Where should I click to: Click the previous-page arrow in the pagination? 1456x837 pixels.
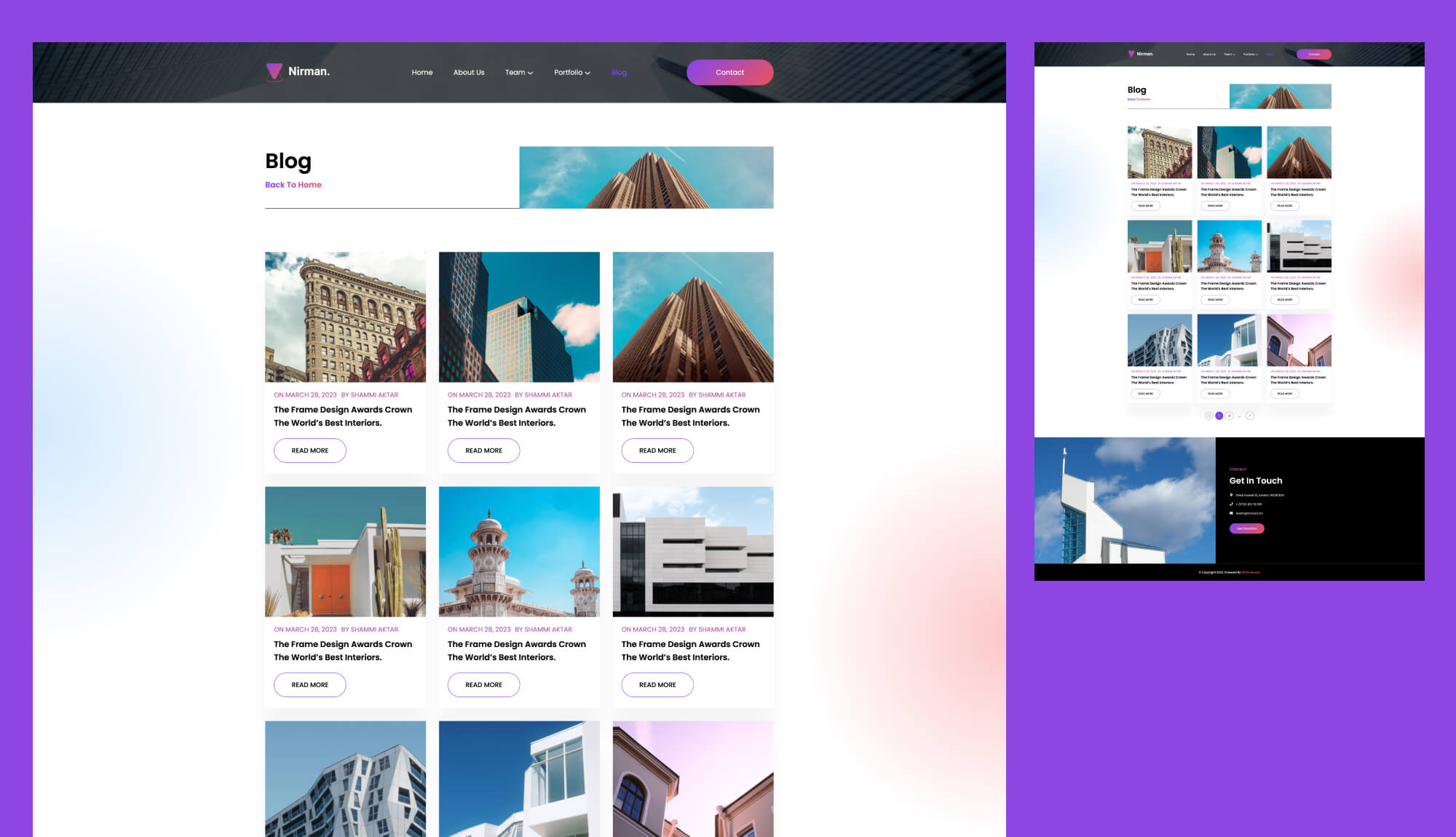pos(1208,416)
